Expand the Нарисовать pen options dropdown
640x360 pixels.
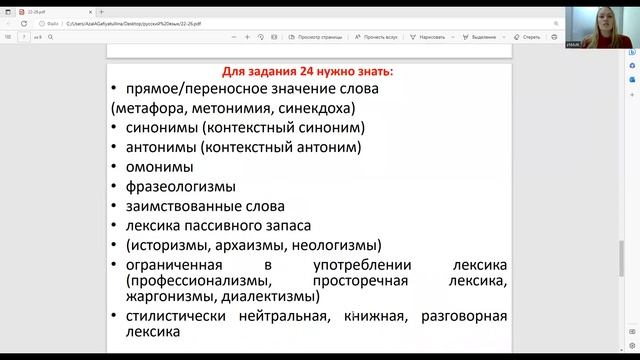(453, 37)
